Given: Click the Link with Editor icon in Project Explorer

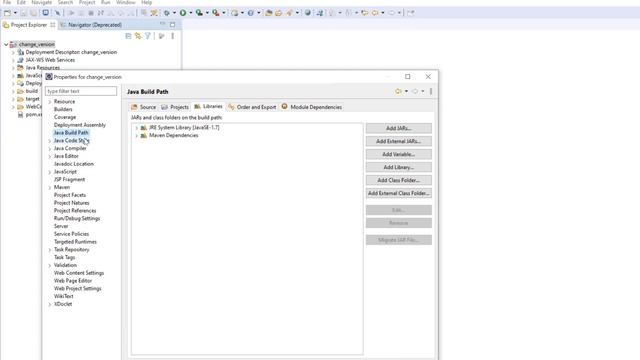Looking at the screenshot, I should click(138, 36).
